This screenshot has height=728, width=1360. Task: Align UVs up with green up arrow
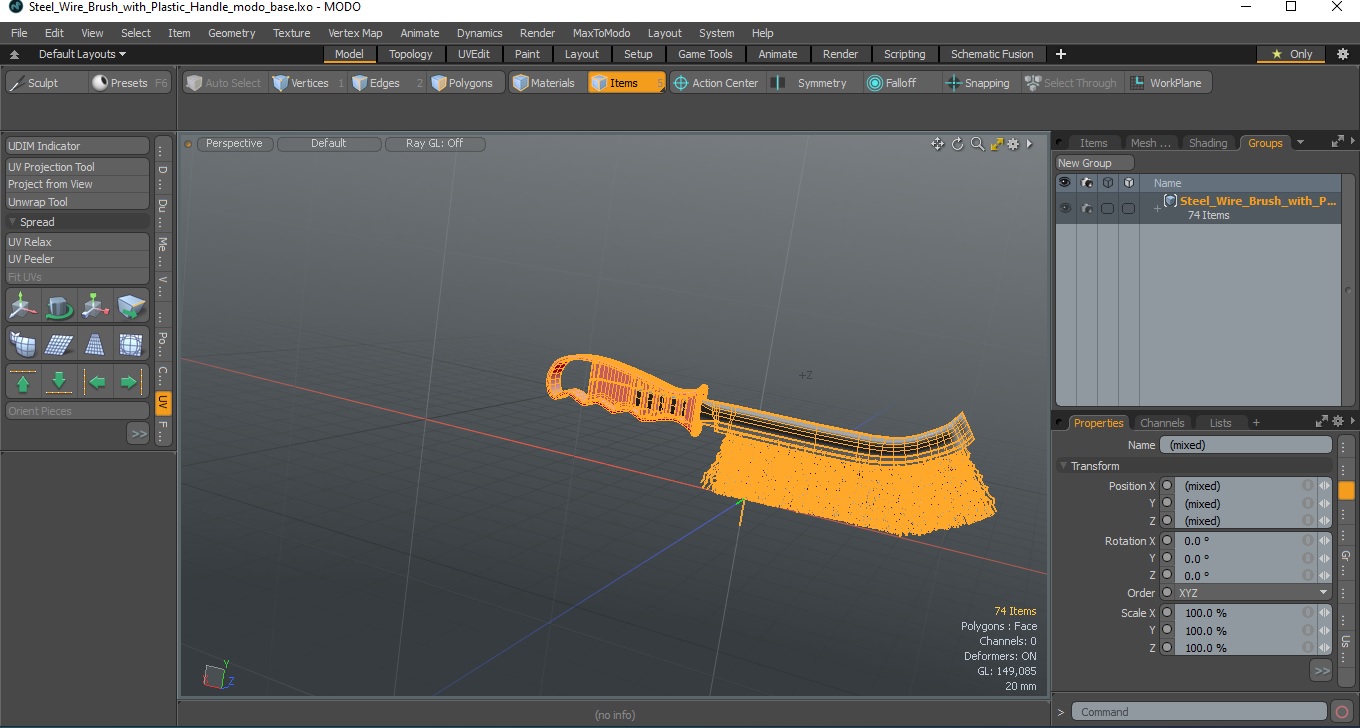pos(23,382)
